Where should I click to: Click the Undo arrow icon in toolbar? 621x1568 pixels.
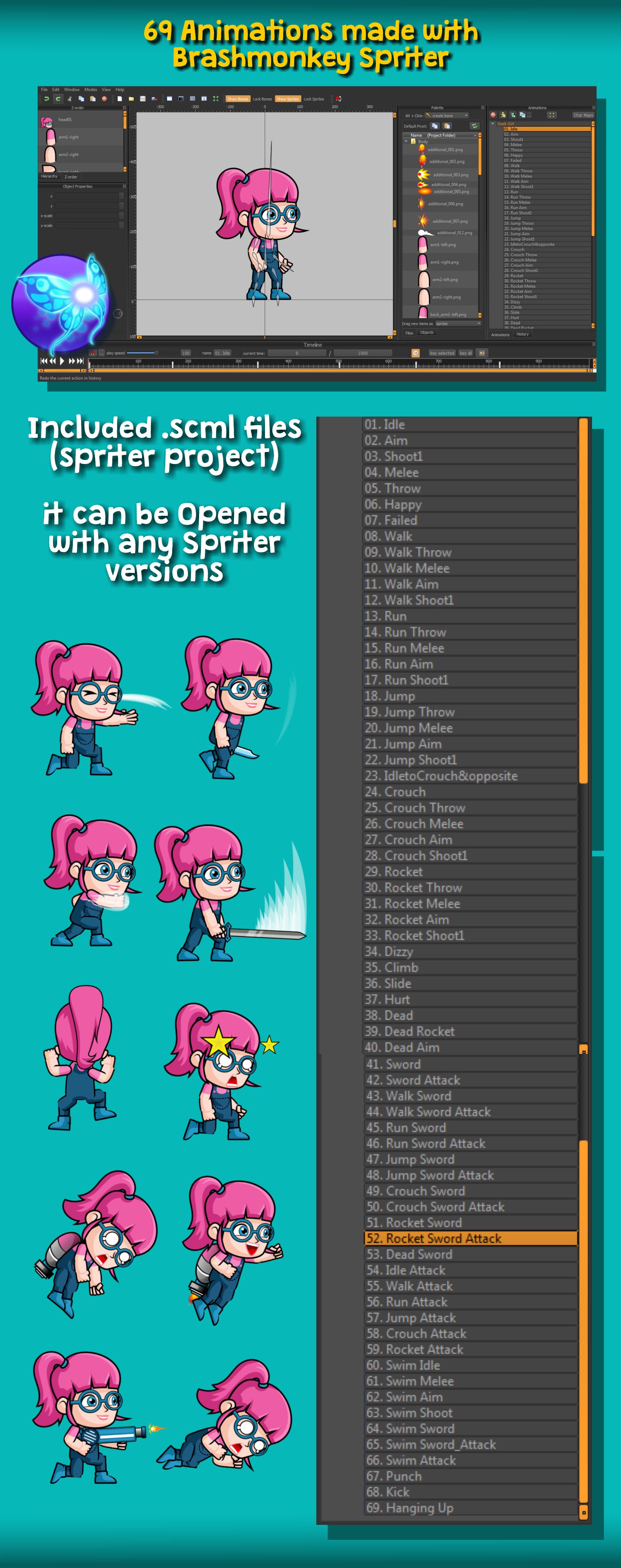[x=47, y=99]
